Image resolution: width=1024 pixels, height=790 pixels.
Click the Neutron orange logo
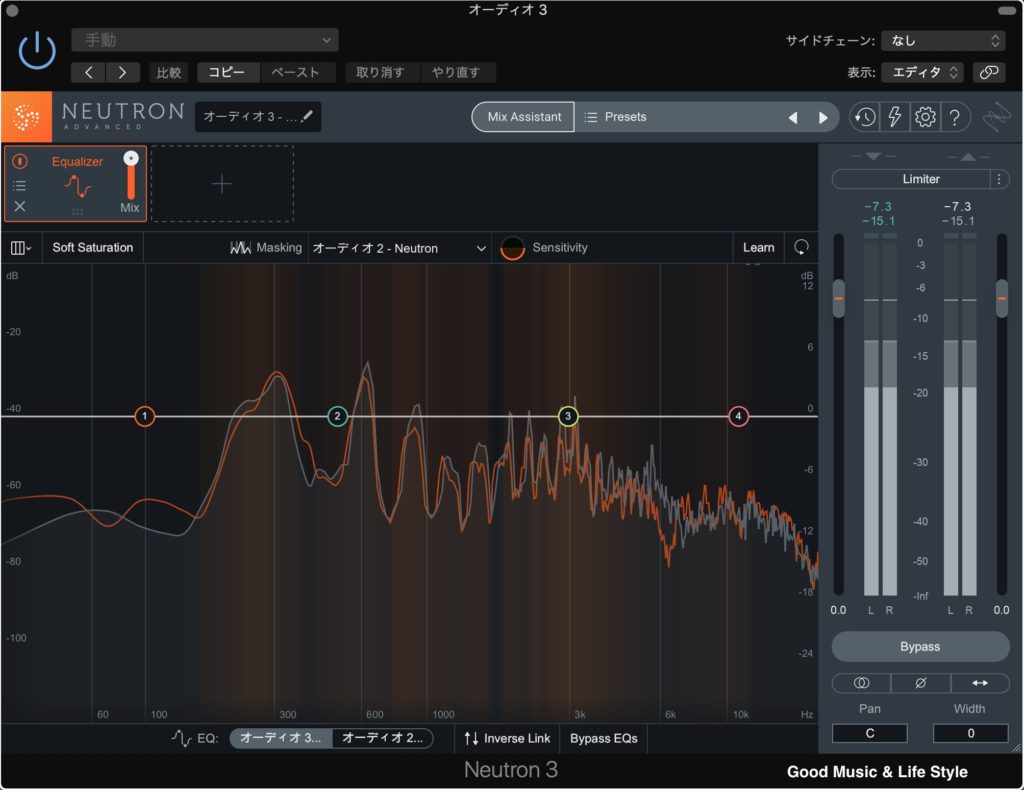[26, 117]
